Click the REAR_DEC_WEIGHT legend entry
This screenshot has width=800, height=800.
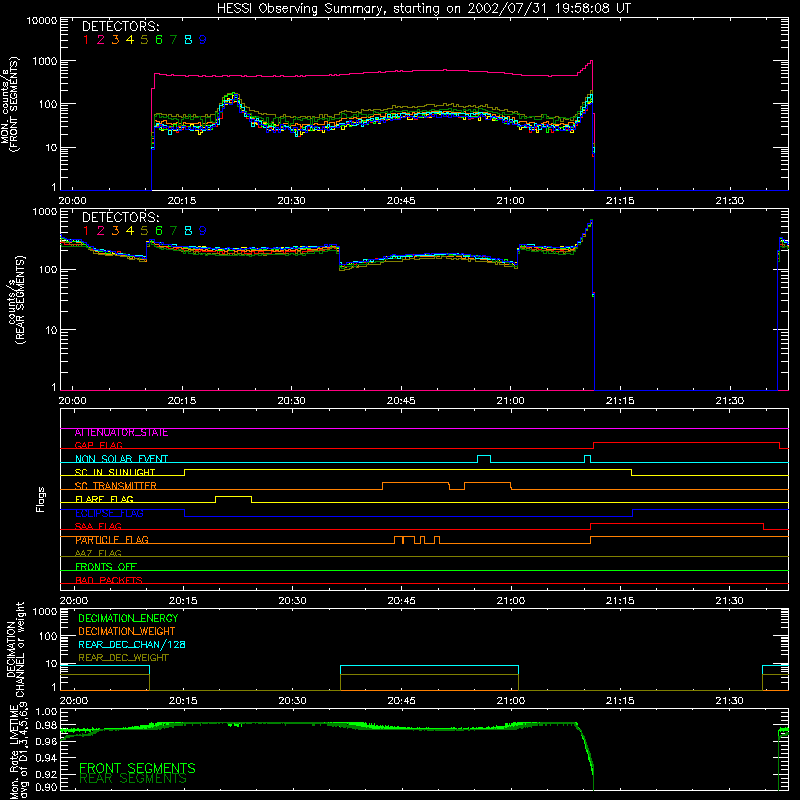click(123, 658)
